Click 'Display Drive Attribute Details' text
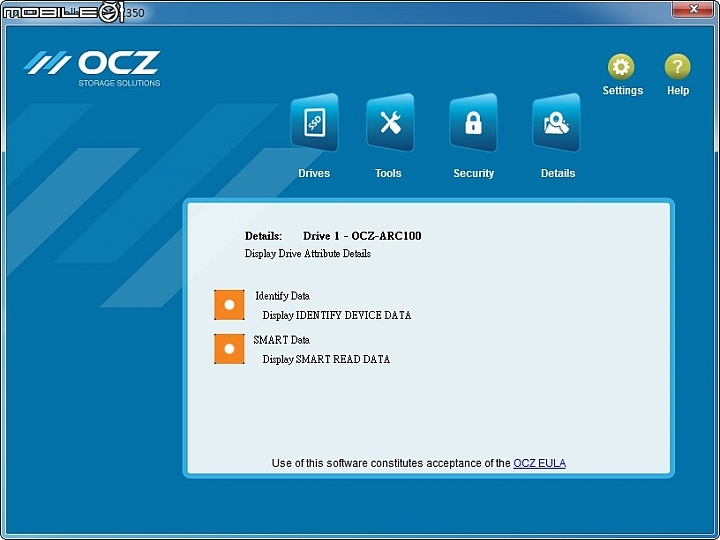The height and width of the screenshot is (540, 720). (x=308, y=253)
